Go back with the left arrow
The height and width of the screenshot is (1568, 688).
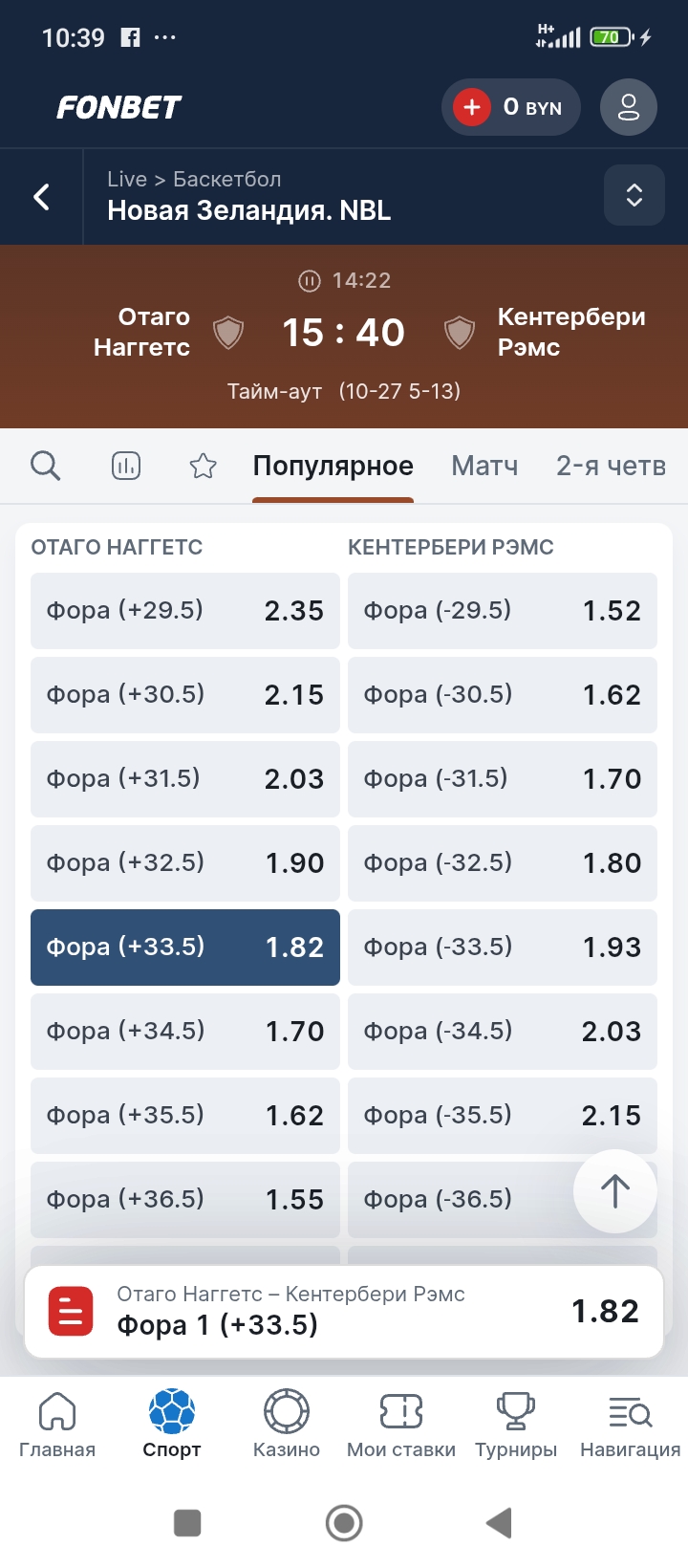pos(42,197)
